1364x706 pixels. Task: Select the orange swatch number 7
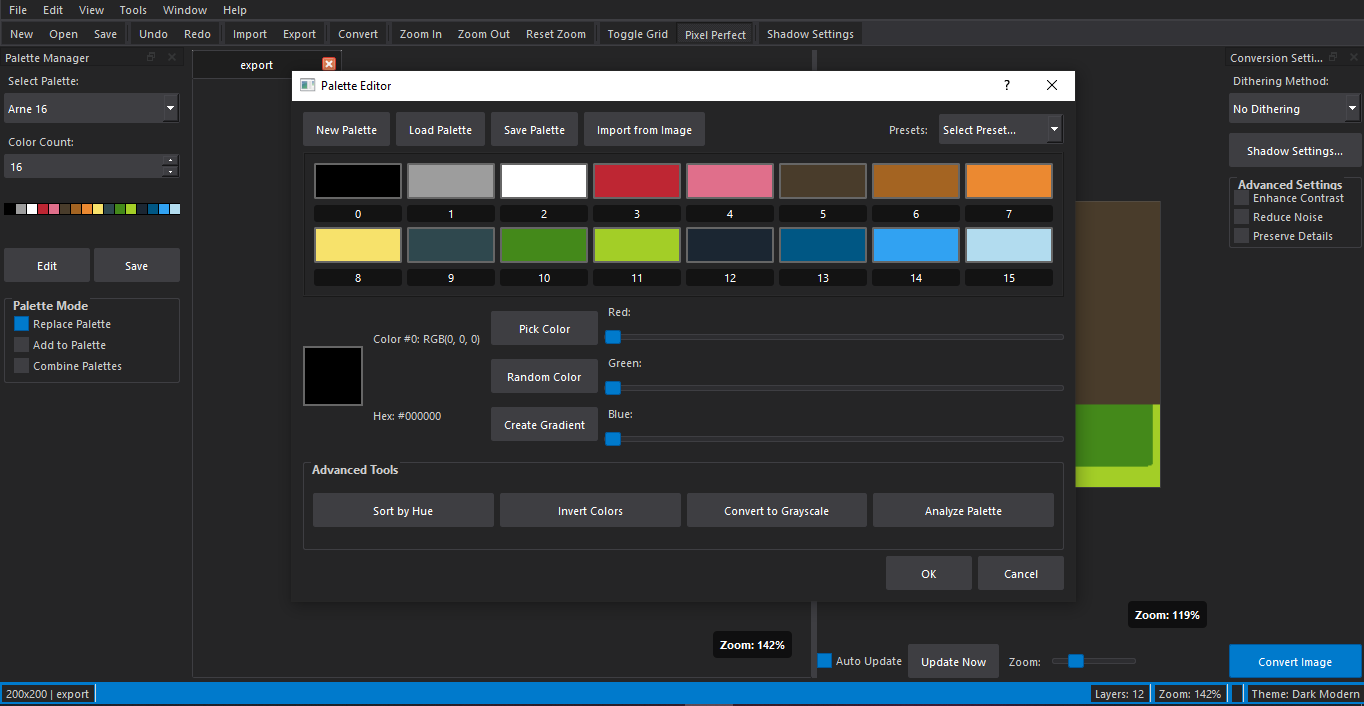click(x=1008, y=181)
